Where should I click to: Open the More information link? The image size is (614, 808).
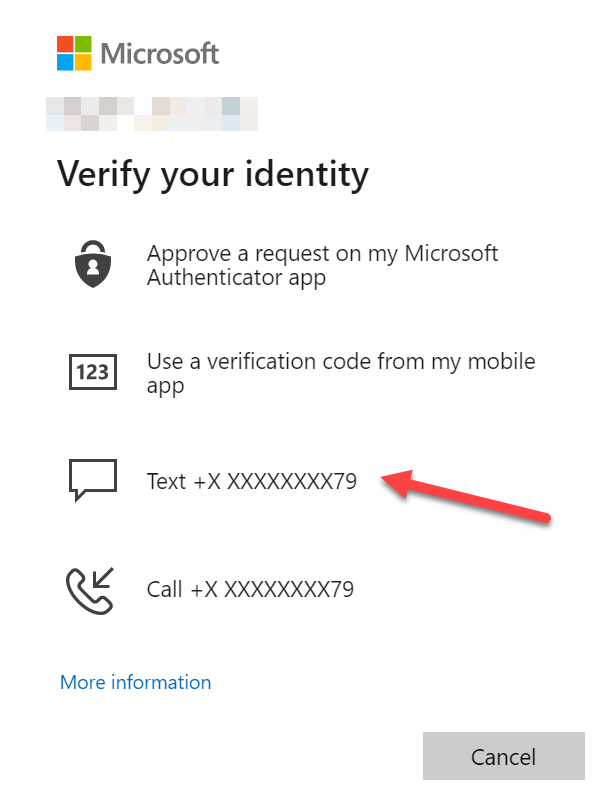[135, 682]
